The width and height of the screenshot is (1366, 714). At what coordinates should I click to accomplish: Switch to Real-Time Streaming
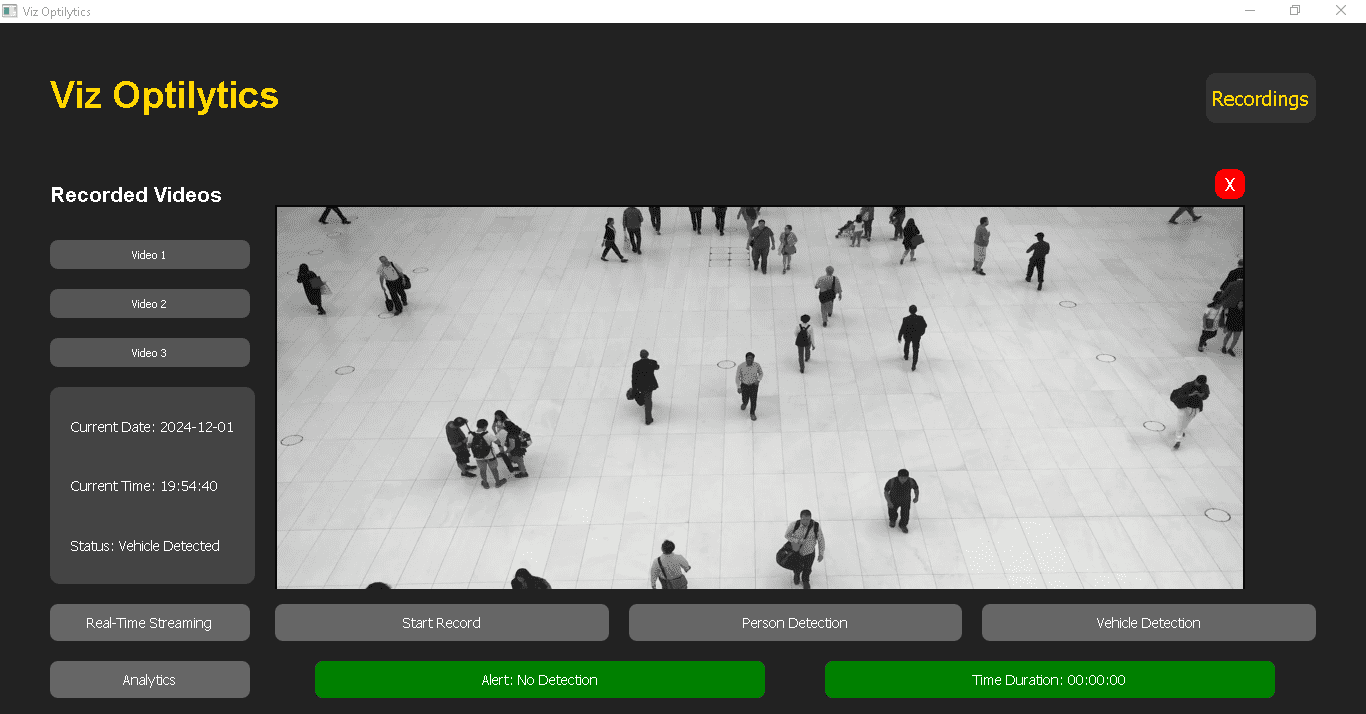(x=150, y=623)
